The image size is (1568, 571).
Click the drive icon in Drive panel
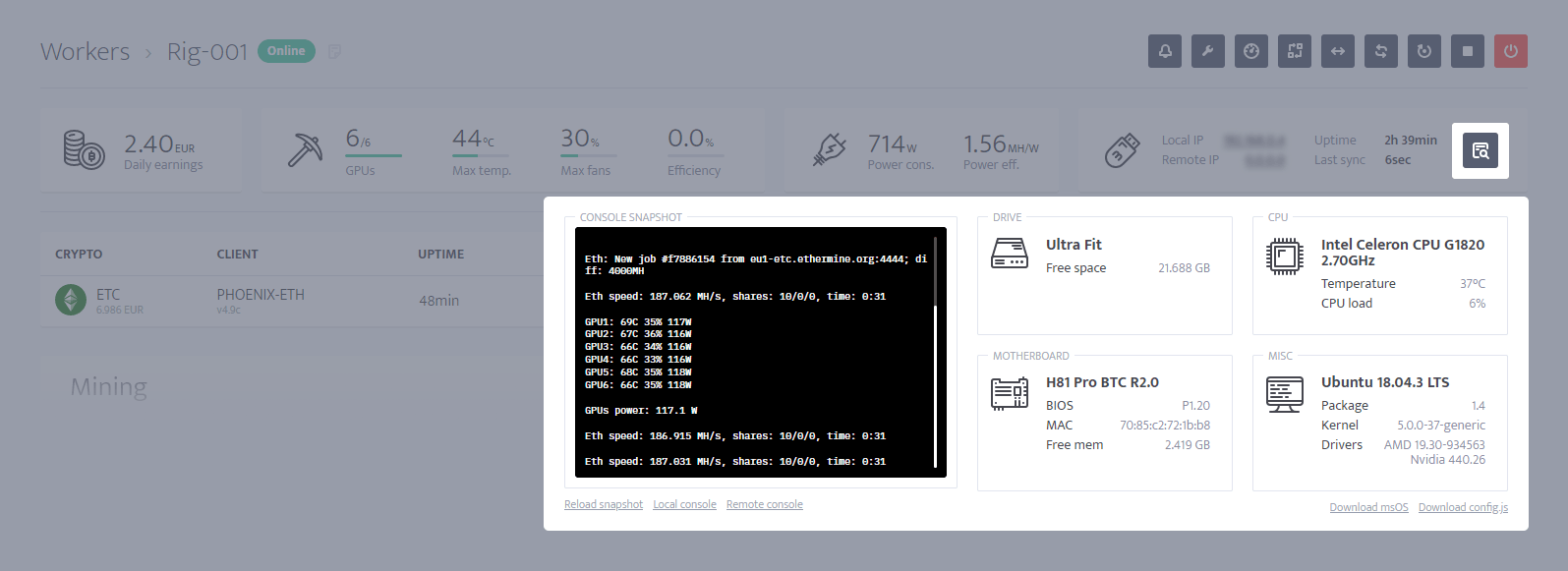pos(1010,254)
